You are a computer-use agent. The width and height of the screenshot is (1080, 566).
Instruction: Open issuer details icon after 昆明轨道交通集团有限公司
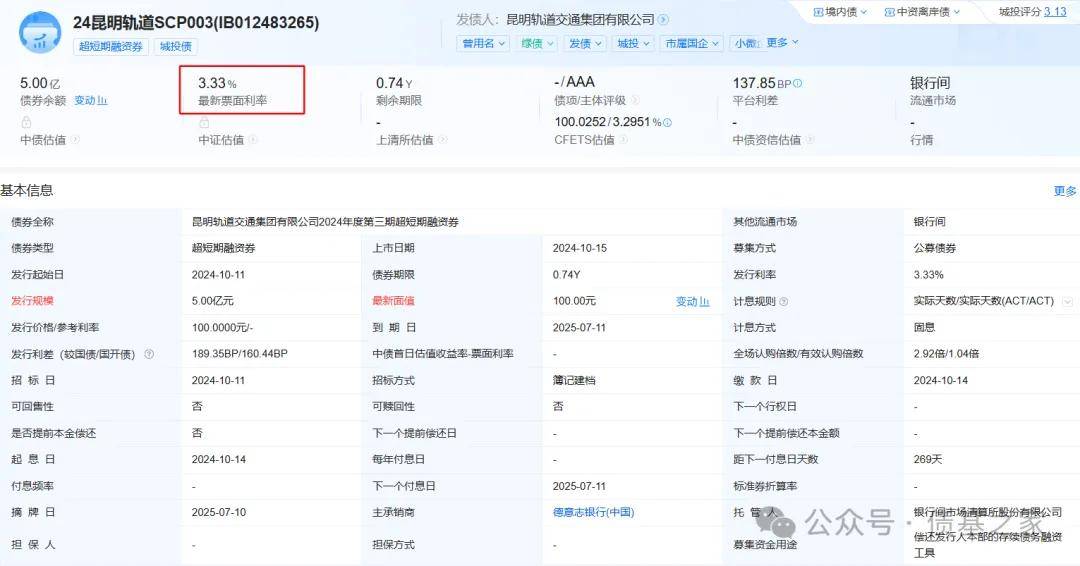point(663,20)
